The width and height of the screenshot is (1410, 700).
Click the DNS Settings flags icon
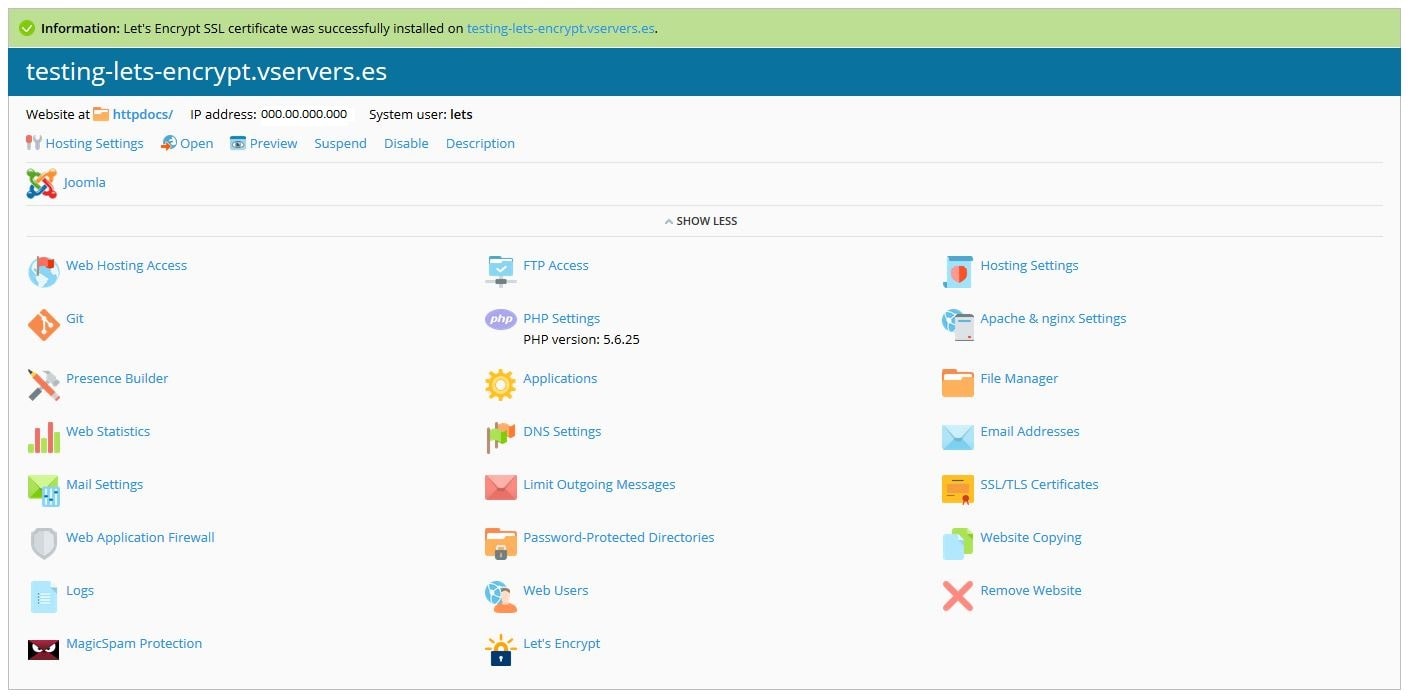500,437
